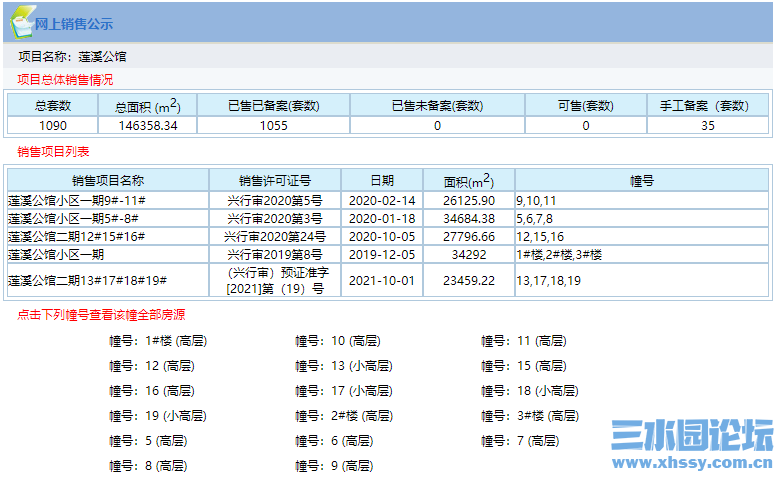Click project name 项目名称：莲溪公馆
Screen dimensions: 779x481
73,57
